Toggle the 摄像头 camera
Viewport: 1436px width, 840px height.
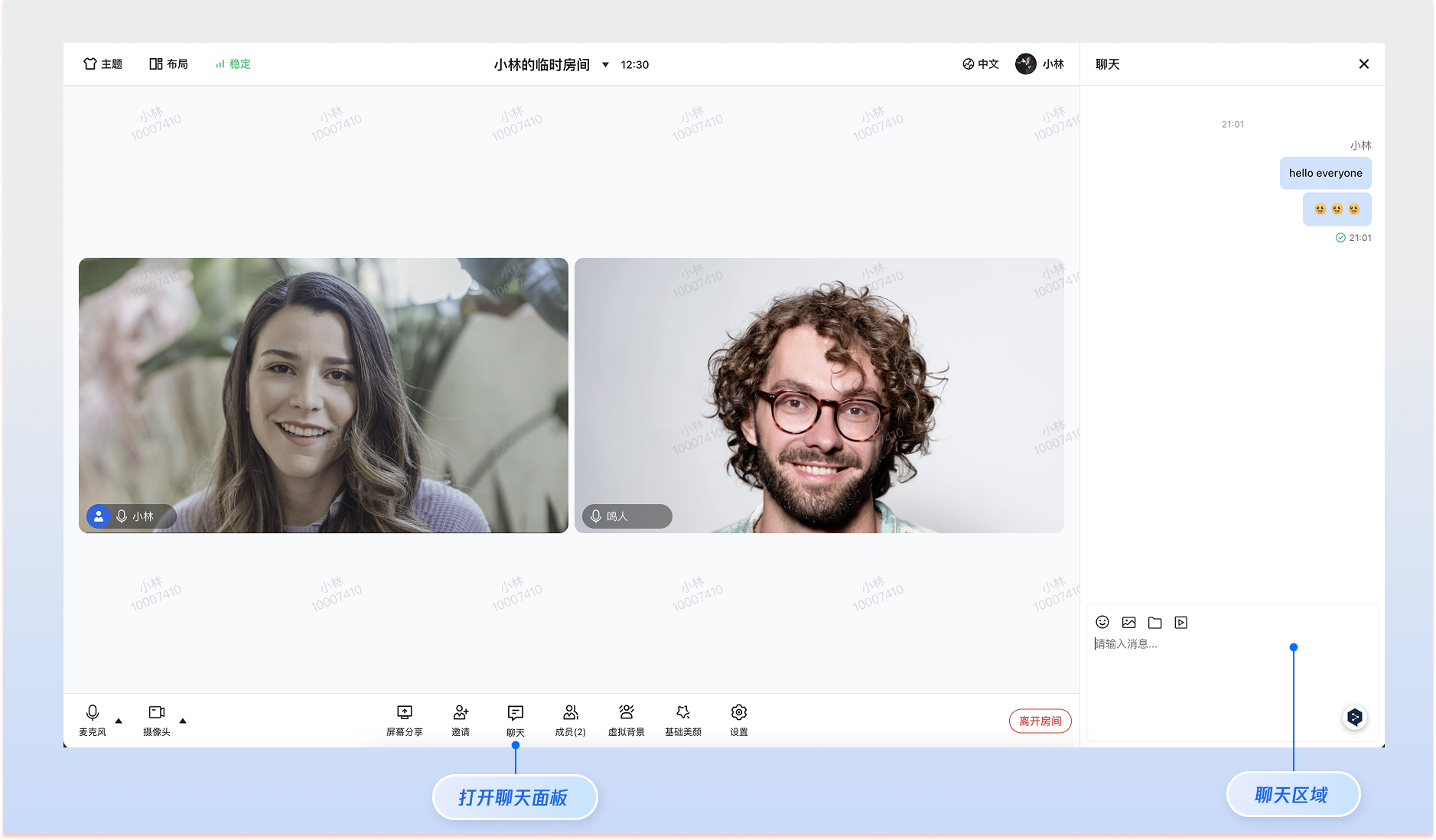point(157,721)
